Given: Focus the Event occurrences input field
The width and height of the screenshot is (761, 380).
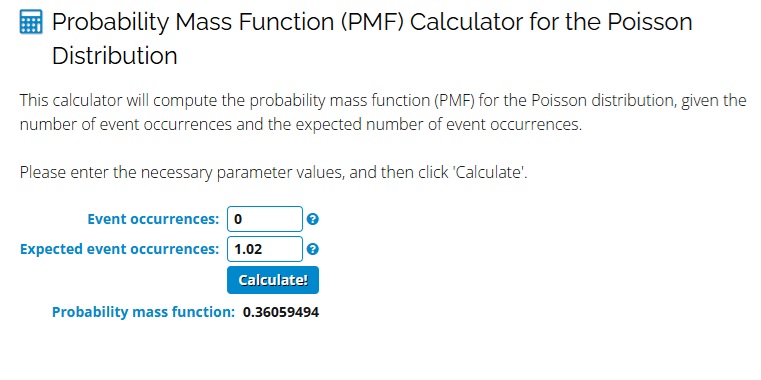Looking at the screenshot, I should coord(265,219).
